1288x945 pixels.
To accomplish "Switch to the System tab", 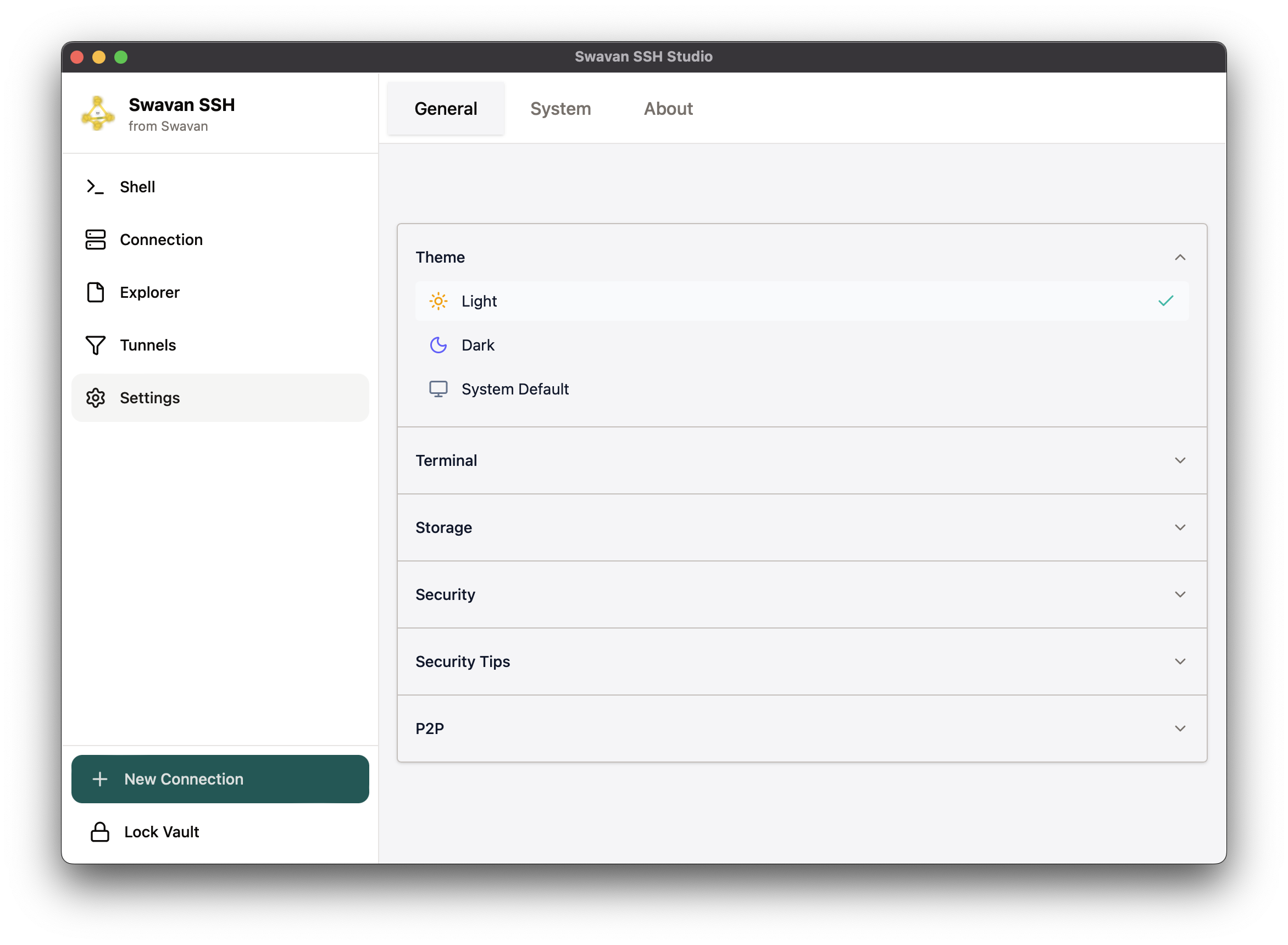I will point(560,109).
